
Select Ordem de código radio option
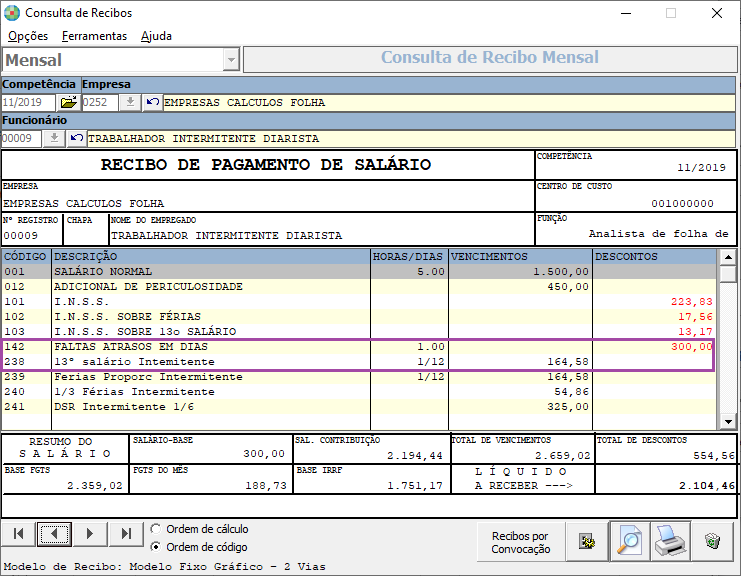tap(199, 547)
